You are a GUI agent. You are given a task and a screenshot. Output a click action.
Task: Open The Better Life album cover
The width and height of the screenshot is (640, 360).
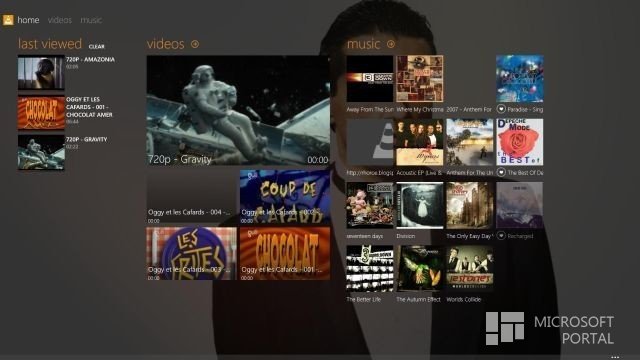pos(370,269)
